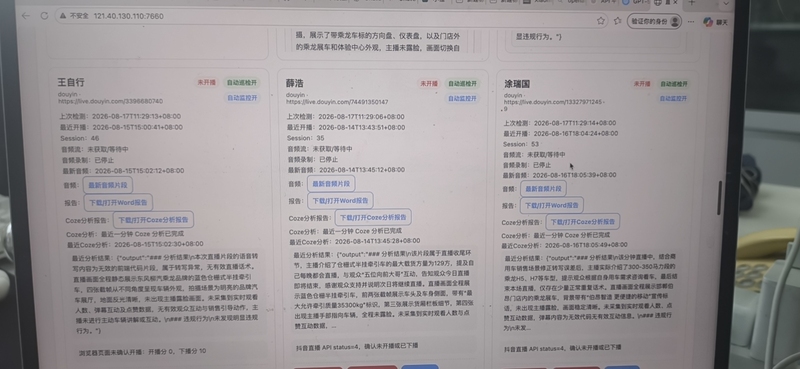This screenshot has width=800, height=369.
Task: Toggle 自动巡检开 on 涂瑞国's card
Action: click(x=673, y=84)
